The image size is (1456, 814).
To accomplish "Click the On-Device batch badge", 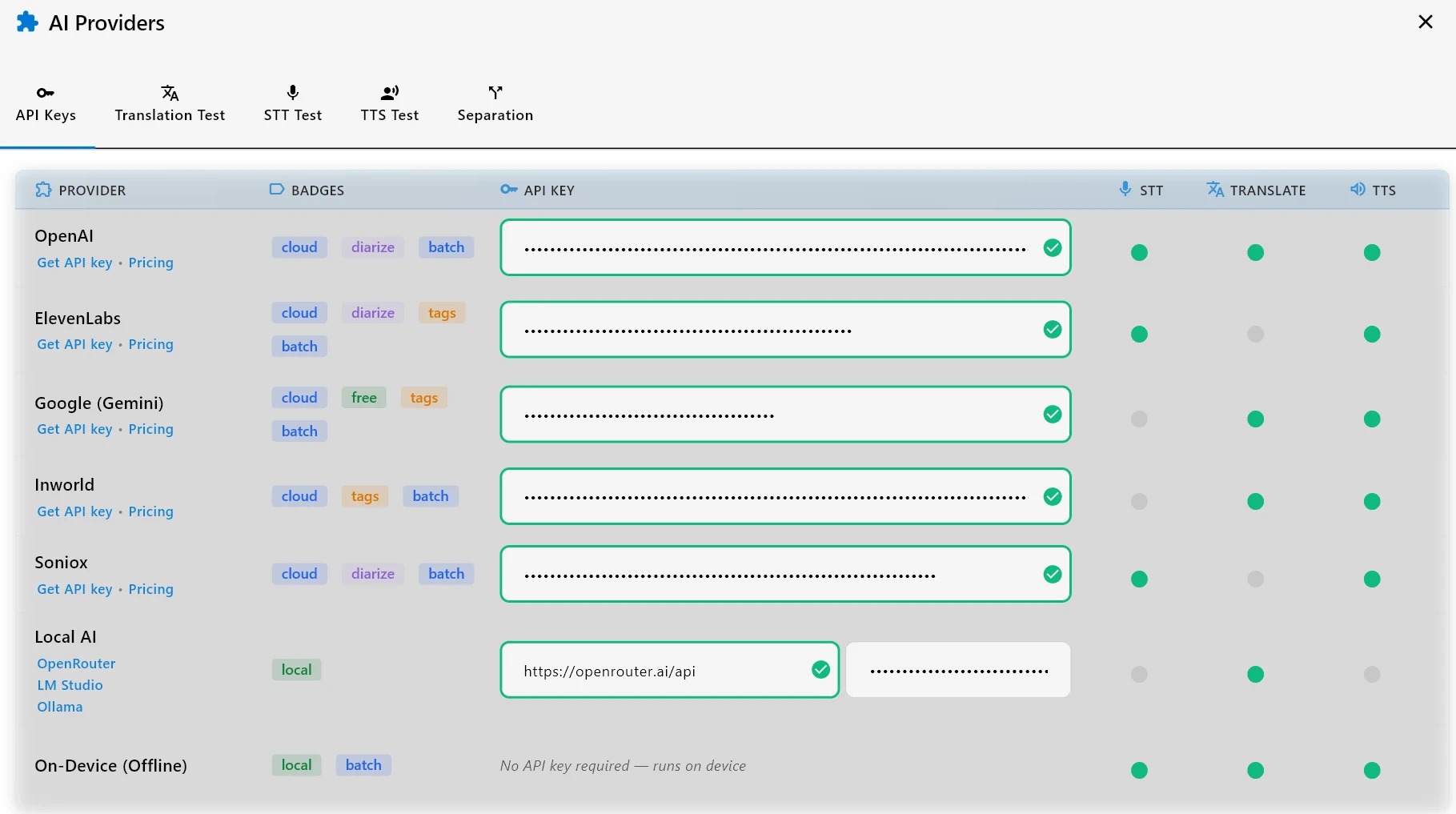I will (363, 765).
